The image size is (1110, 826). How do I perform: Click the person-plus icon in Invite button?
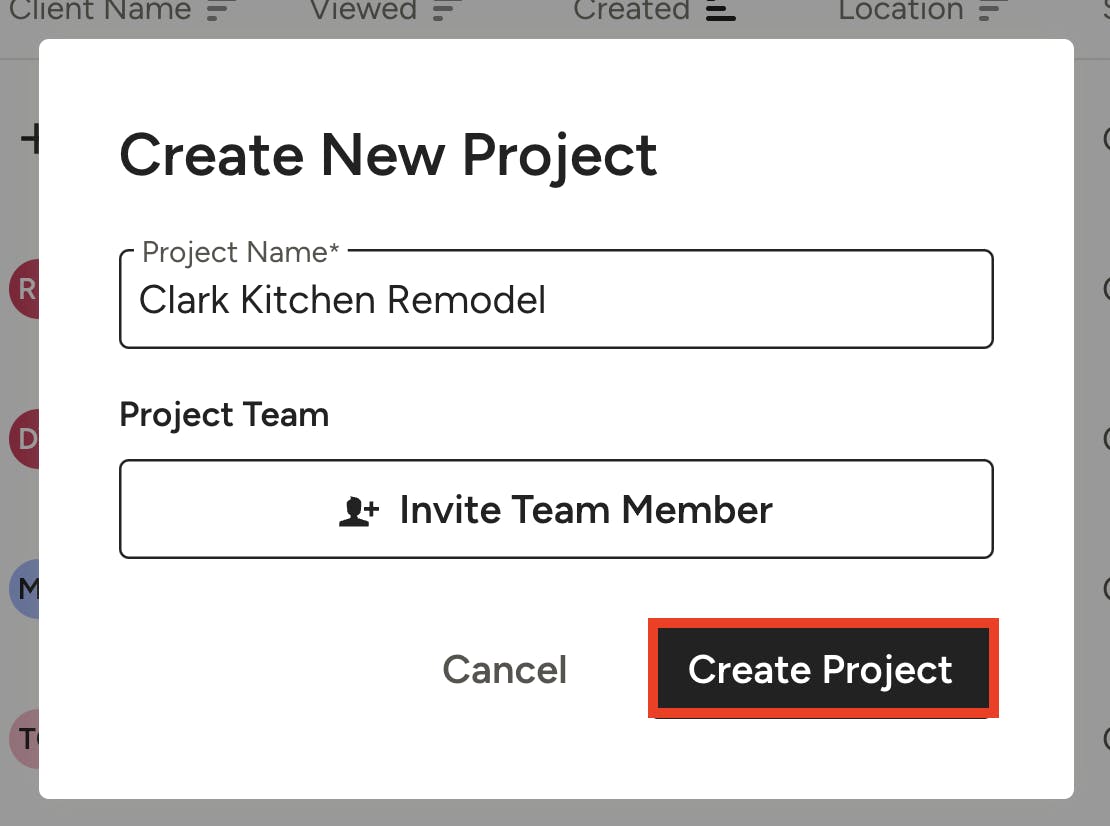tap(359, 511)
